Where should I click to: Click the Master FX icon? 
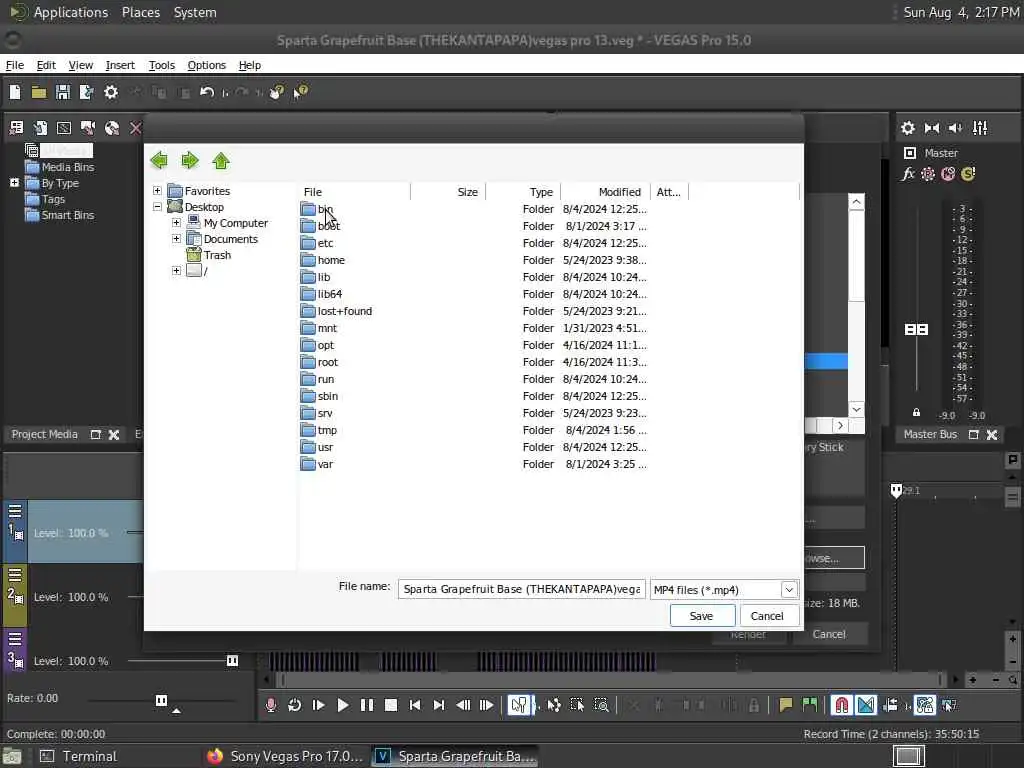click(908, 174)
